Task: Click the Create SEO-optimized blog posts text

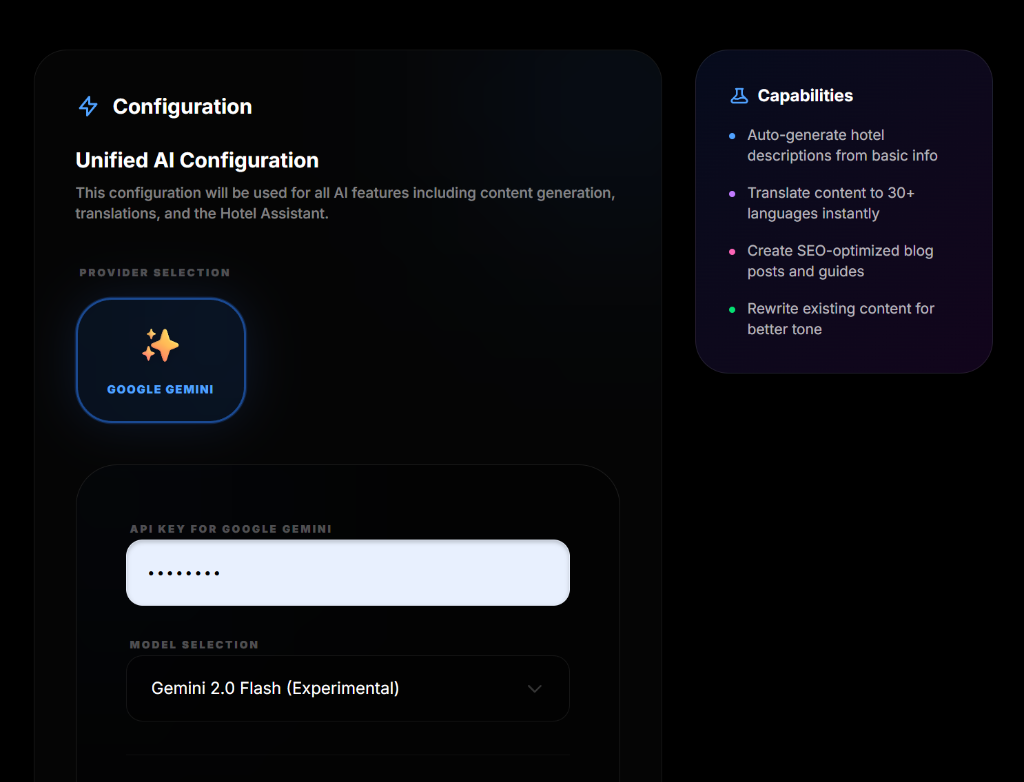Action: point(840,261)
